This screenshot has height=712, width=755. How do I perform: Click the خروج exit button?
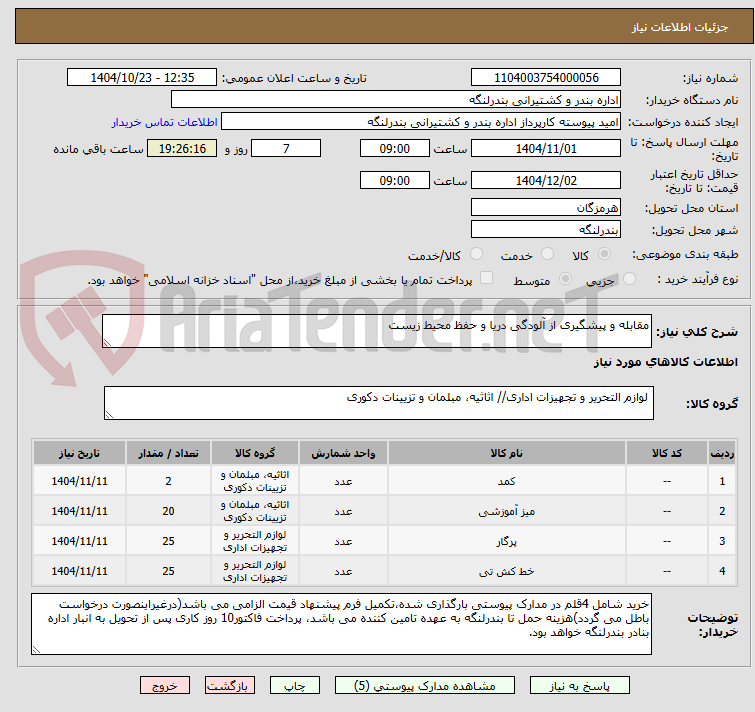click(165, 685)
